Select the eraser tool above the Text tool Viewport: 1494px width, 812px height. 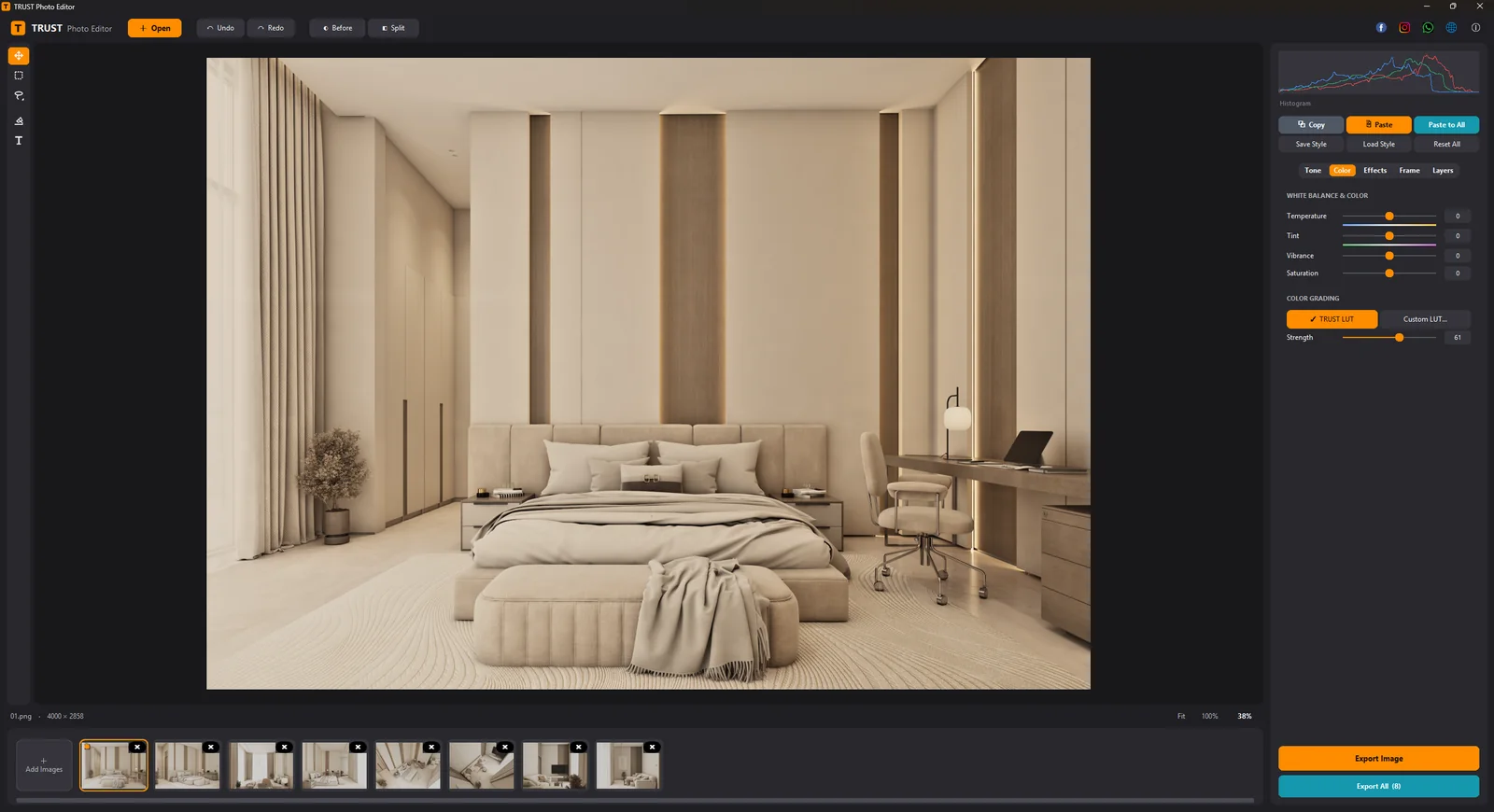(x=19, y=121)
